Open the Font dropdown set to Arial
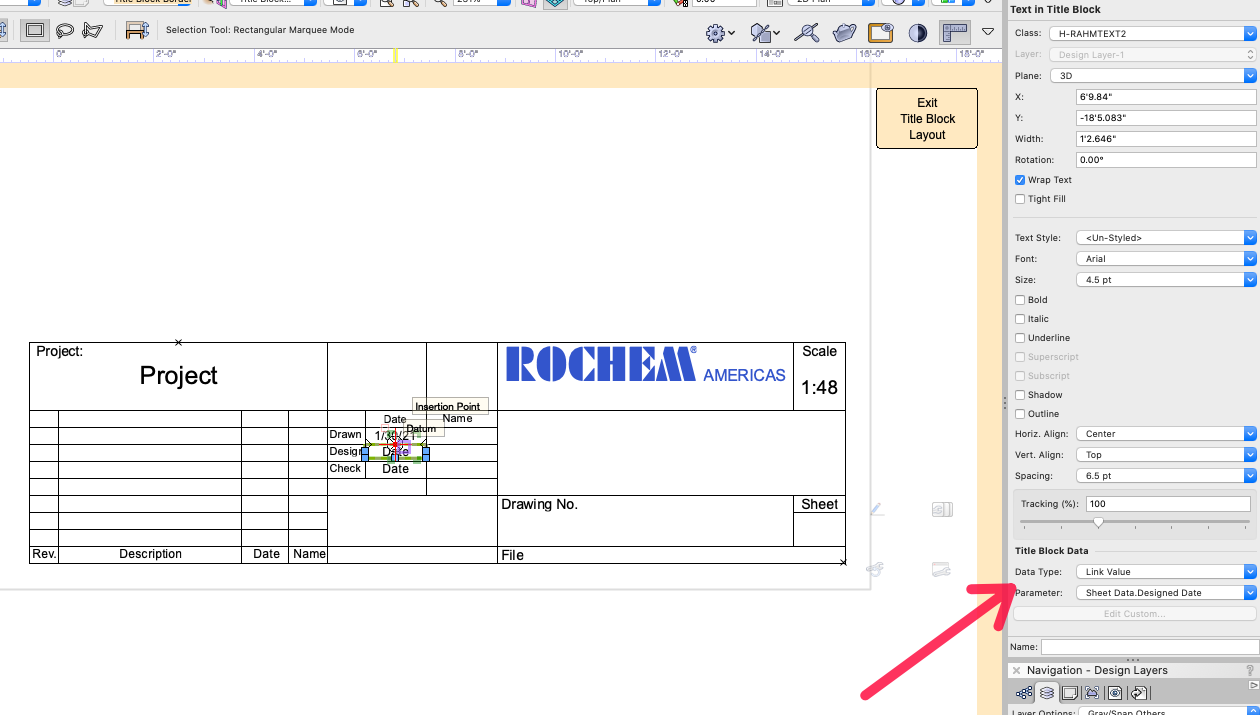 click(x=1165, y=258)
